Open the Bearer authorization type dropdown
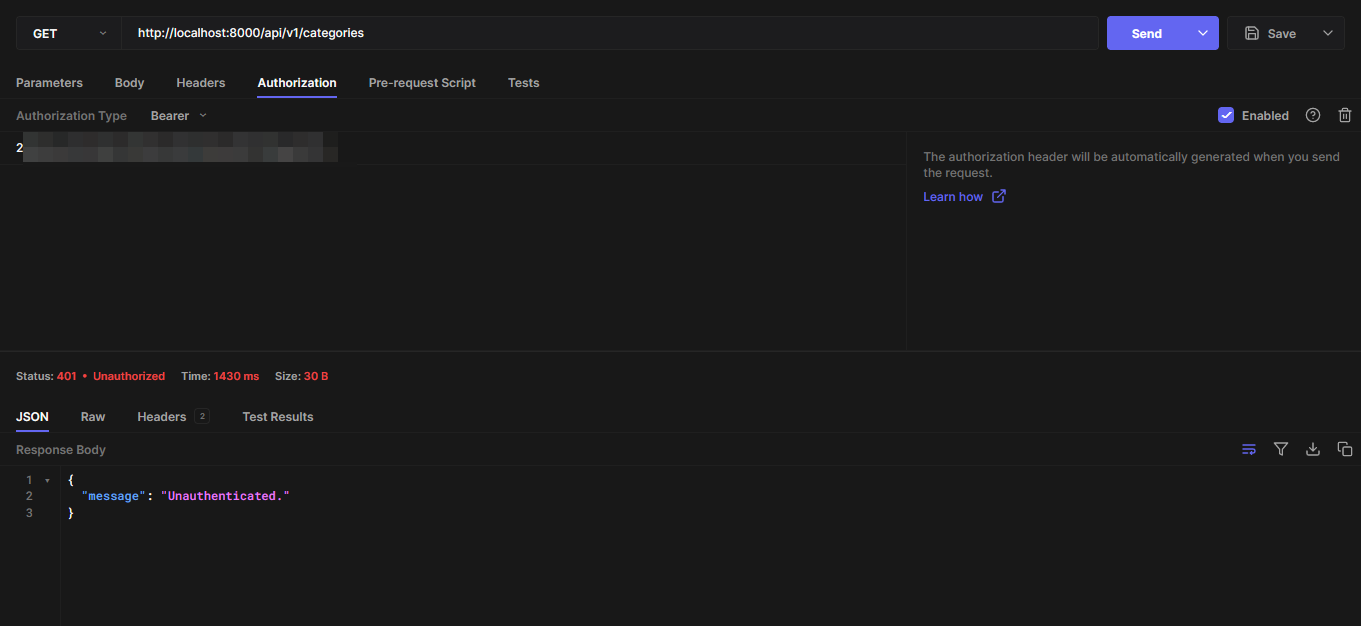Viewport: 1361px width, 626px height. (x=179, y=115)
